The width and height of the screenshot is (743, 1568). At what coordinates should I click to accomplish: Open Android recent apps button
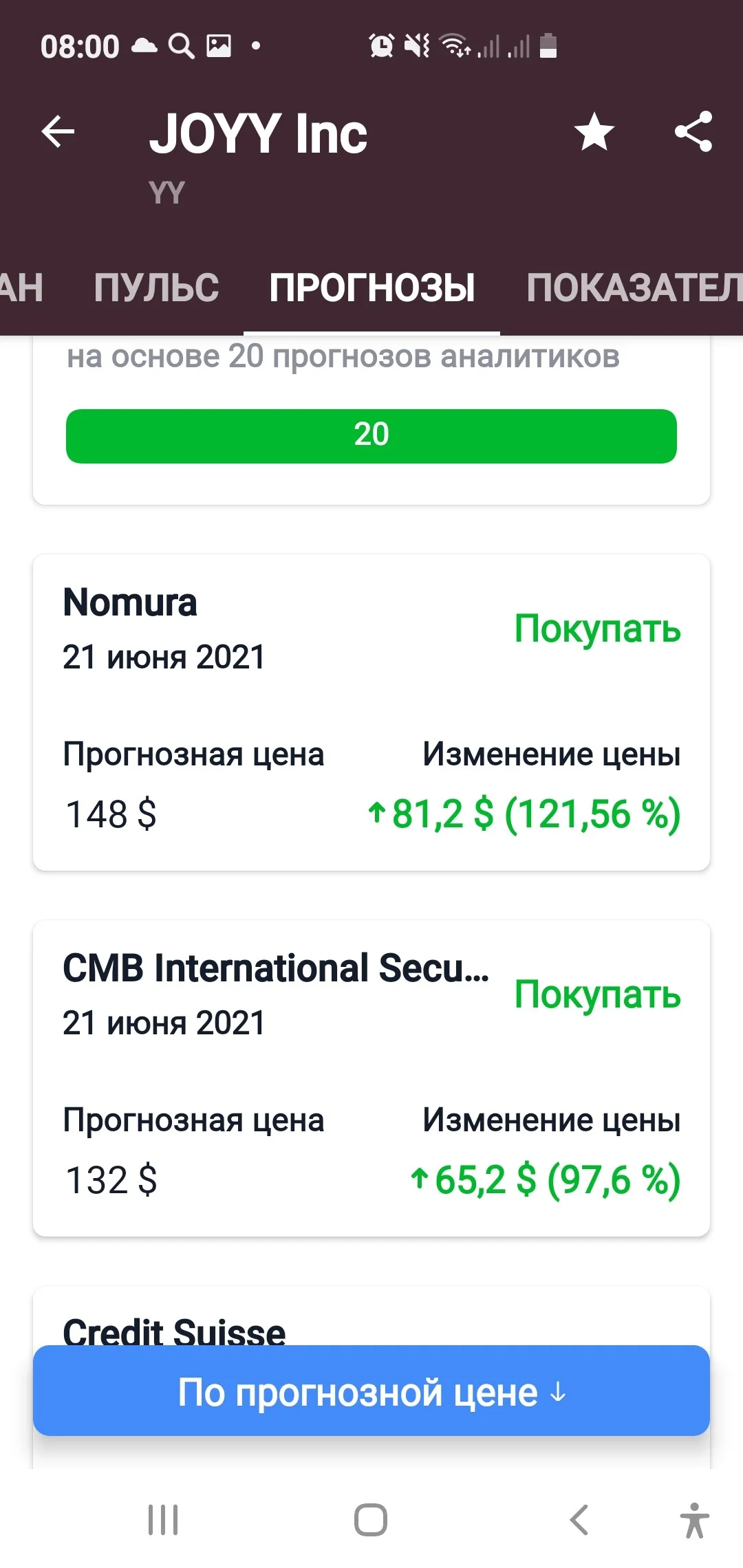pos(163,1520)
